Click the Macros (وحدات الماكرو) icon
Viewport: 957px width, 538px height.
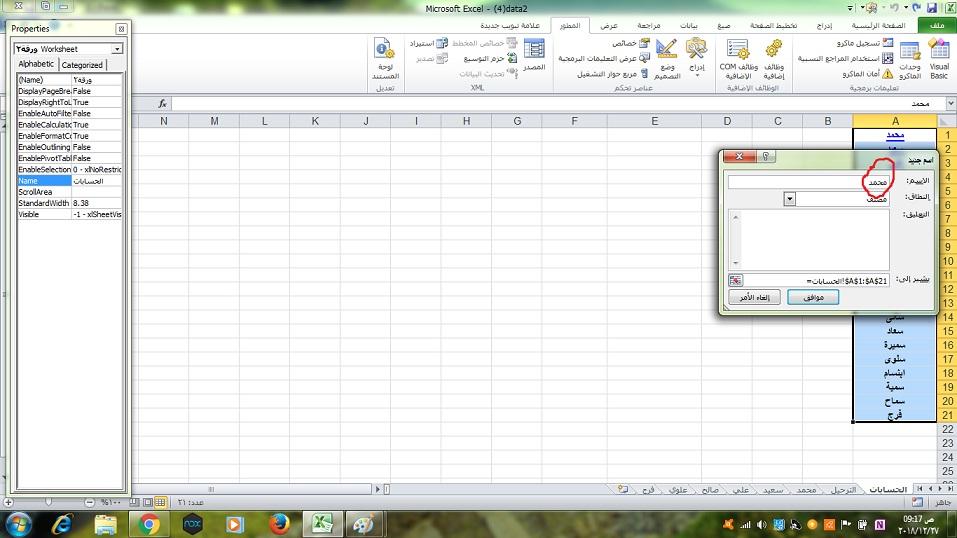909,60
